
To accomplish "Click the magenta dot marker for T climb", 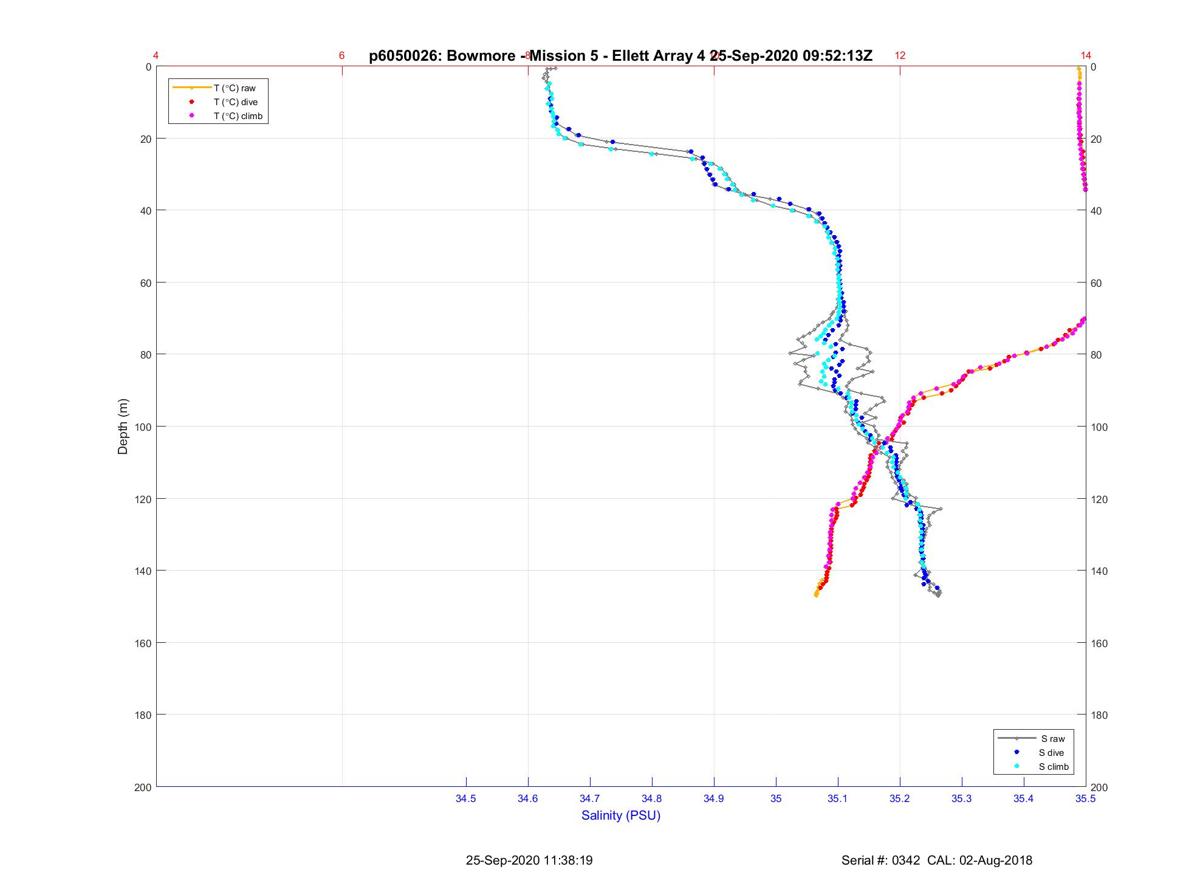I will 191,116.
